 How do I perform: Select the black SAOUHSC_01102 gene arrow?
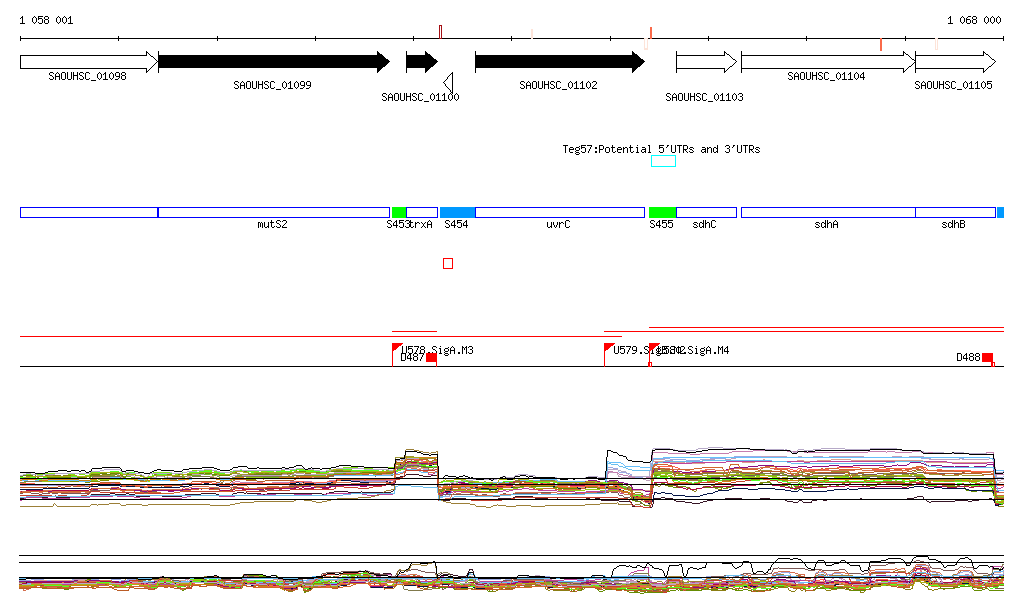(x=560, y=62)
